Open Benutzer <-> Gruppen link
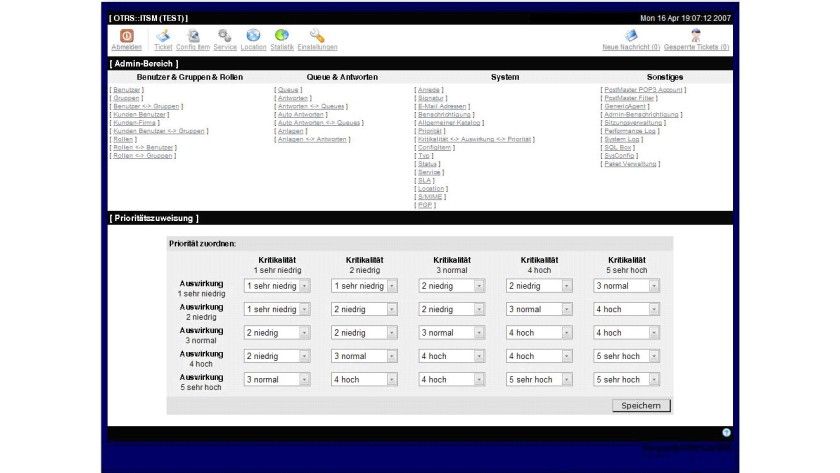The height and width of the screenshot is (473, 840). [146, 106]
